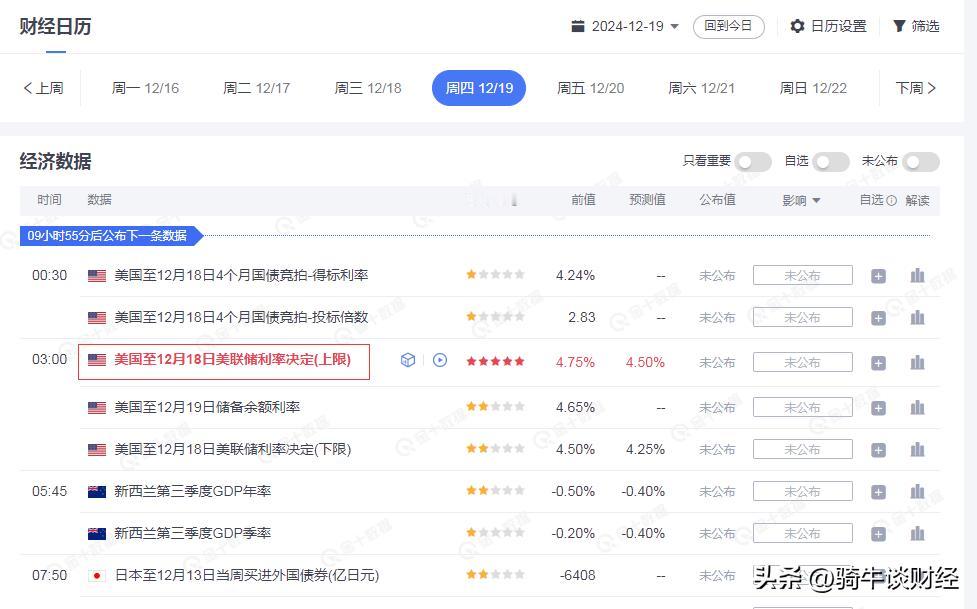Toggle the 只看重要 switch
The width and height of the screenshot is (977, 609).
click(x=753, y=162)
